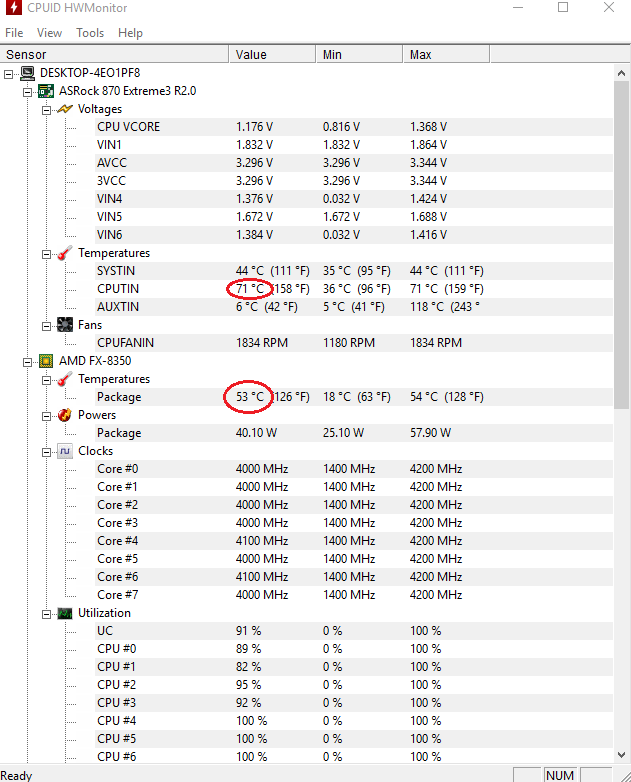Click the scrollbar down arrow
This screenshot has width=631, height=782.
tap(622, 755)
